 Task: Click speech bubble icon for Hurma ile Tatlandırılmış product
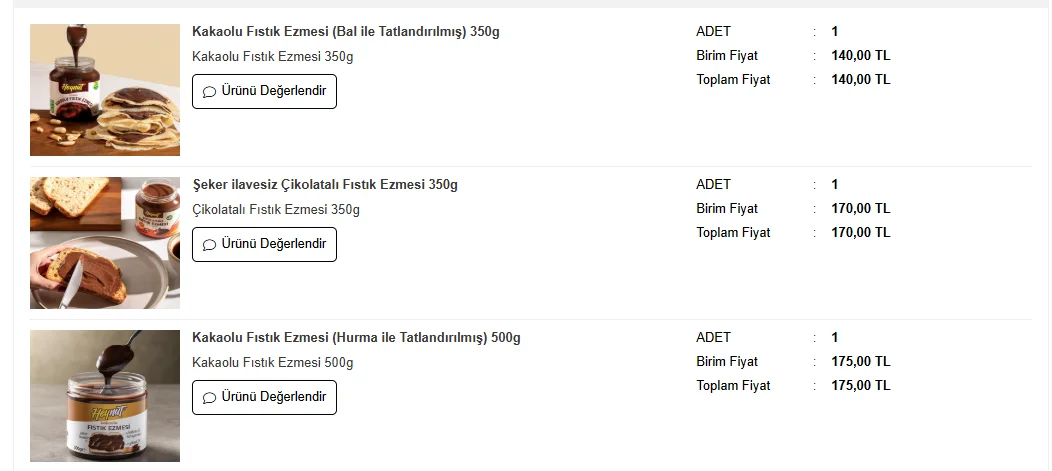click(x=209, y=398)
